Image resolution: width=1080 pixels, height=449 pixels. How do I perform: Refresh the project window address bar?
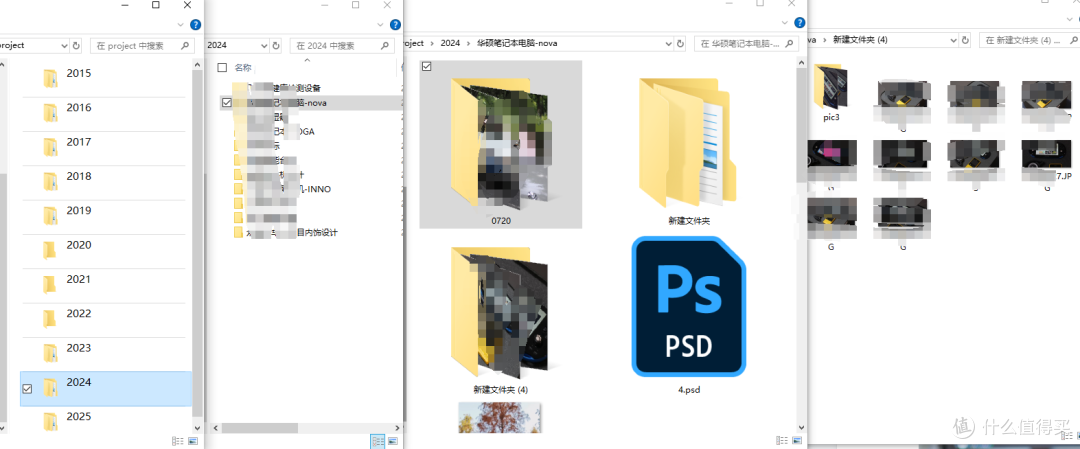point(76,45)
